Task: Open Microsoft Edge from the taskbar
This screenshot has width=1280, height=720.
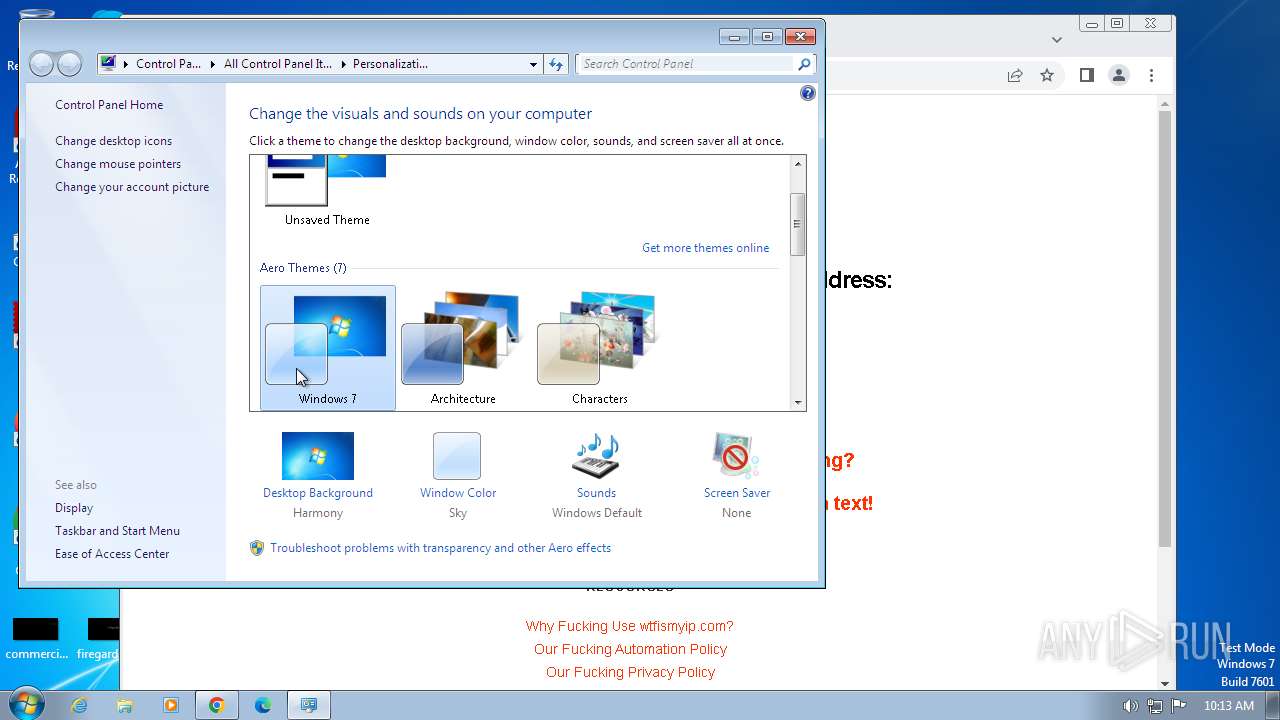Action: pos(263,705)
